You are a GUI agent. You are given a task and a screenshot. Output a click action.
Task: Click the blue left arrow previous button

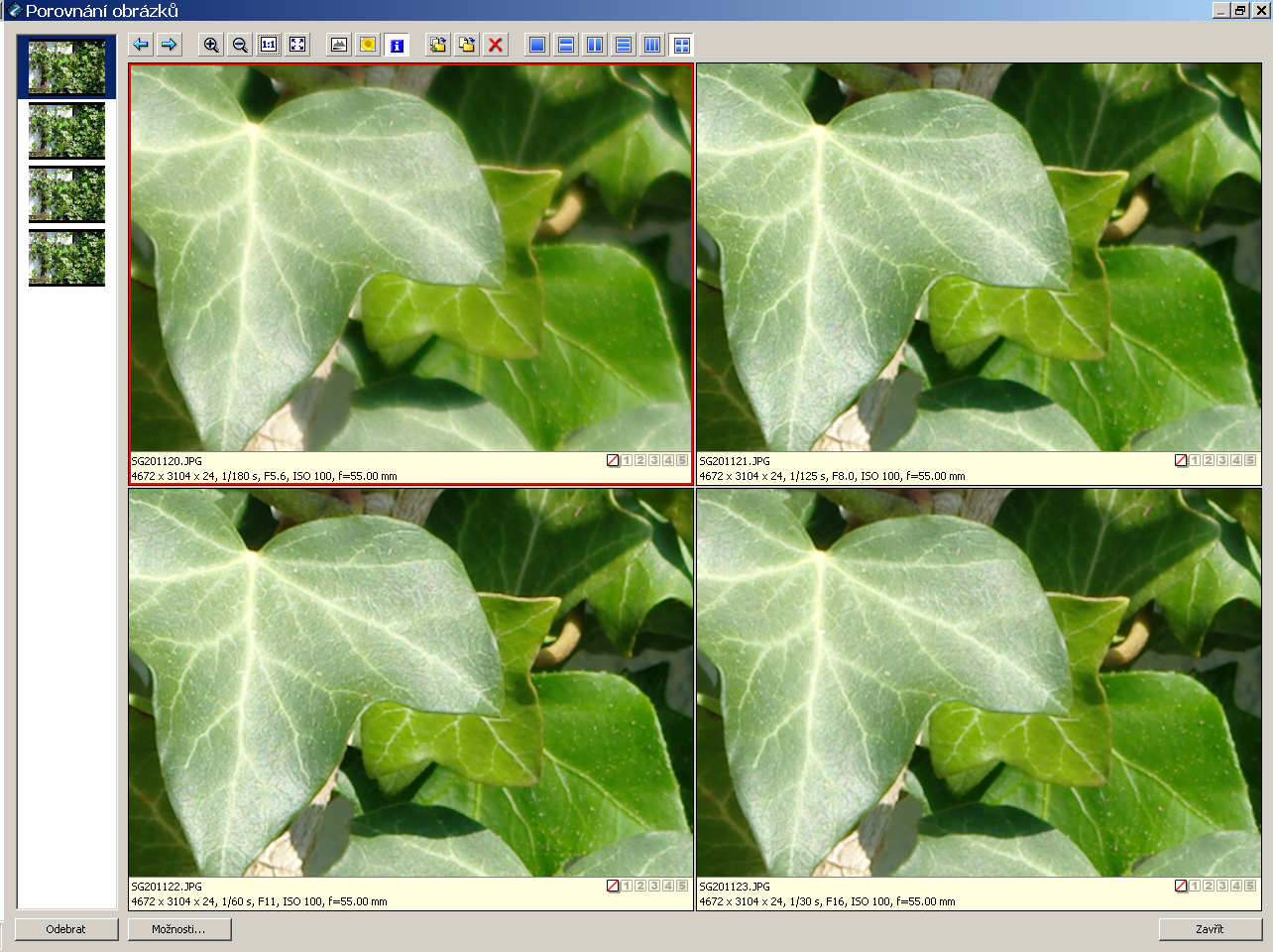tap(141, 45)
